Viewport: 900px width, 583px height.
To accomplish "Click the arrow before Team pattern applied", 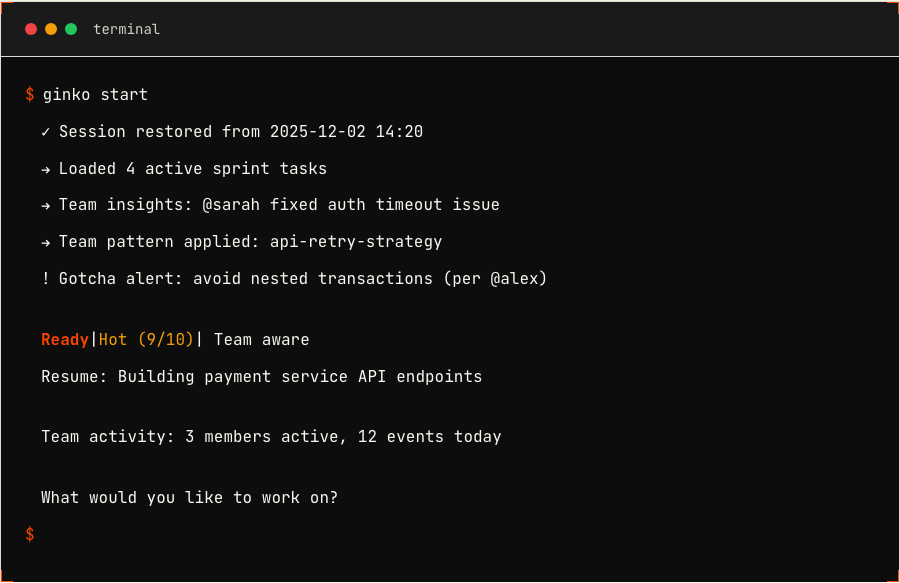I will [46, 242].
